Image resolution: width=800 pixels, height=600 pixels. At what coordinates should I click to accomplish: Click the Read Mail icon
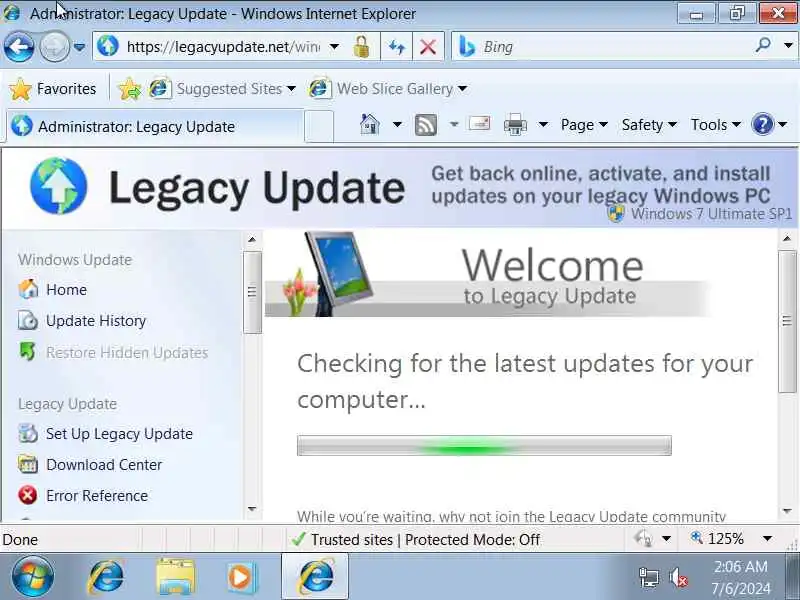tap(479, 123)
